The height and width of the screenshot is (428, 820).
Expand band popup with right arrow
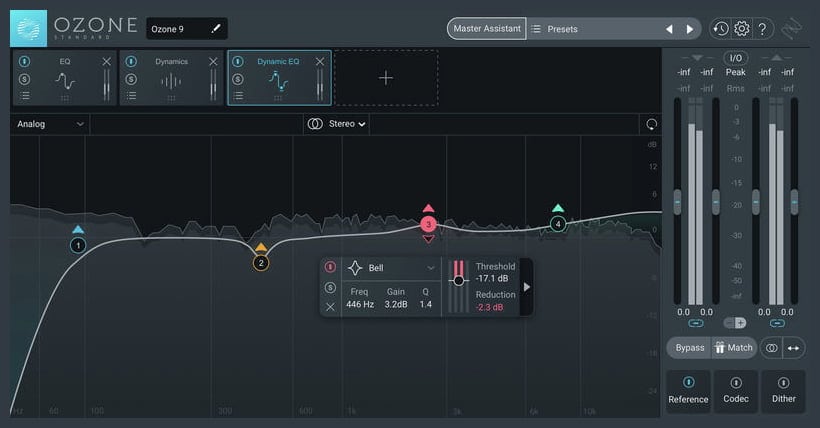pyautogui.click(x=527, y=287)
